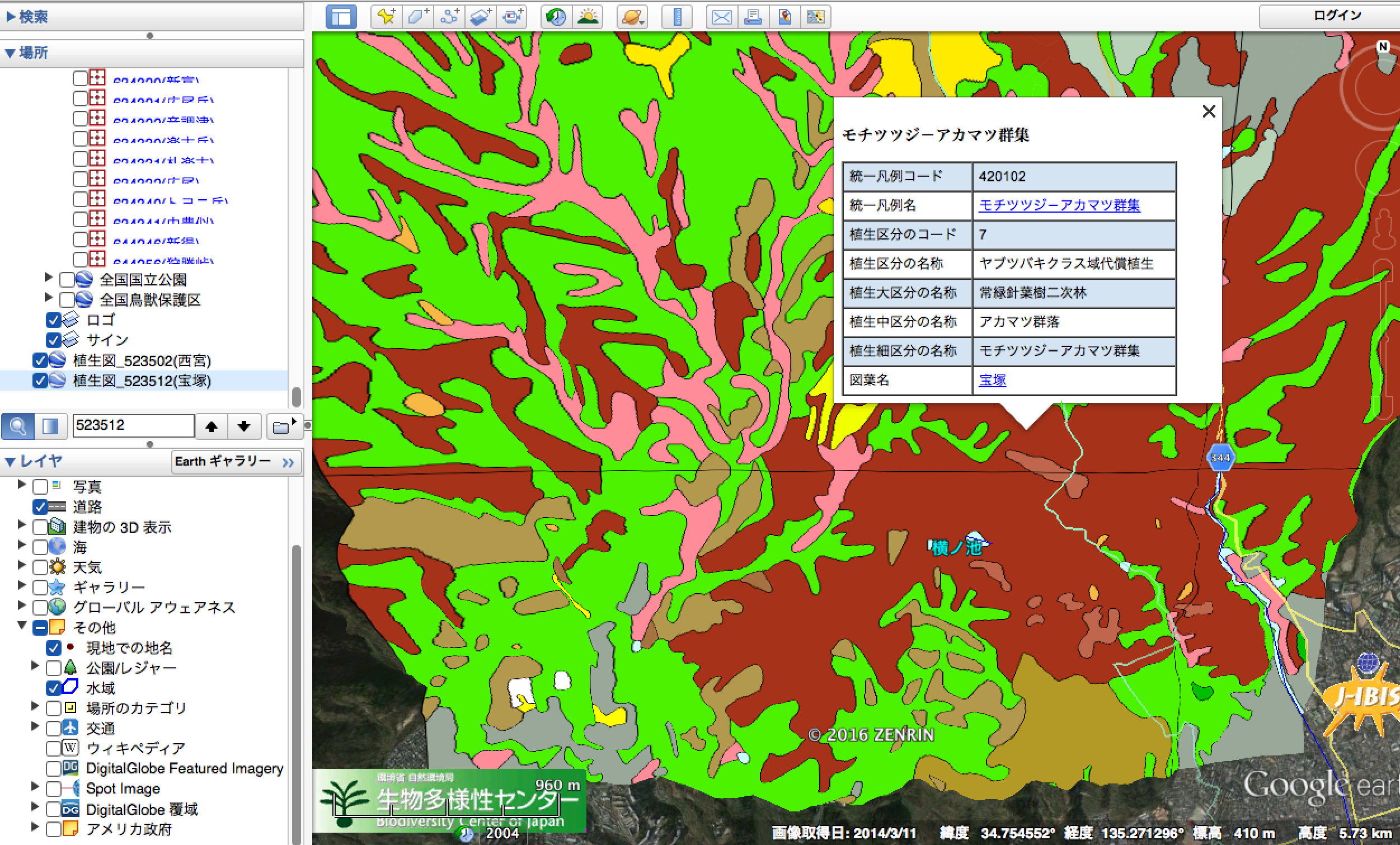This screenshot has width=1400, height=845.
Task: Uncheck the 水域 layer checkbox
Action: [x=53, y=688]
